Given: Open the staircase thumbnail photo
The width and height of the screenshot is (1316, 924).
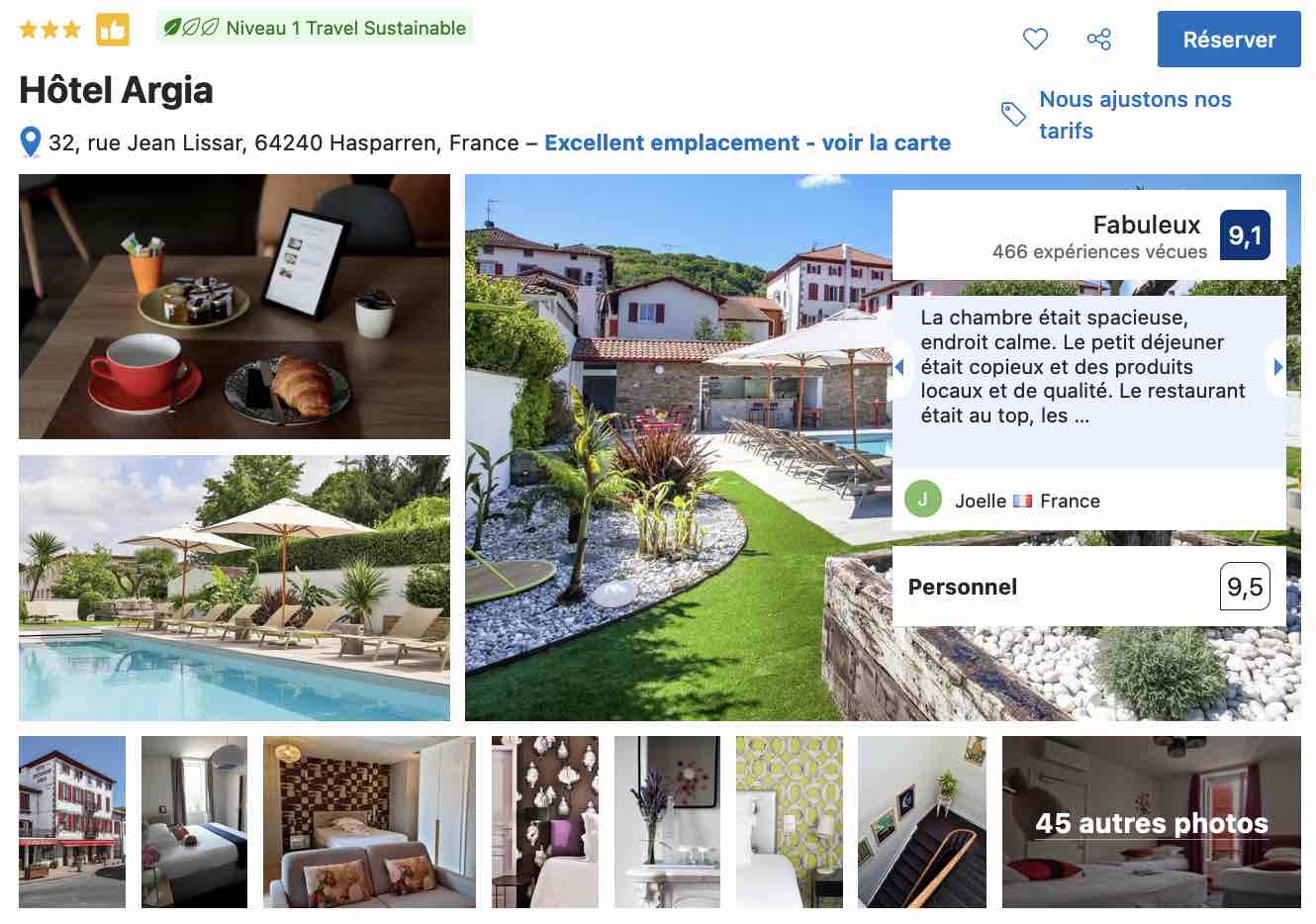Looking at the screenshot, I should pos(922,822).
